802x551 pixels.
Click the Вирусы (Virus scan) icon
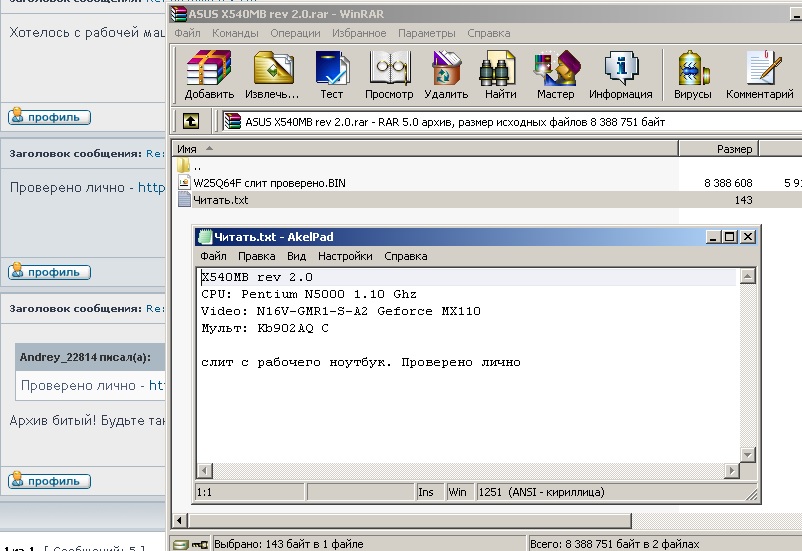pos(693,74)
